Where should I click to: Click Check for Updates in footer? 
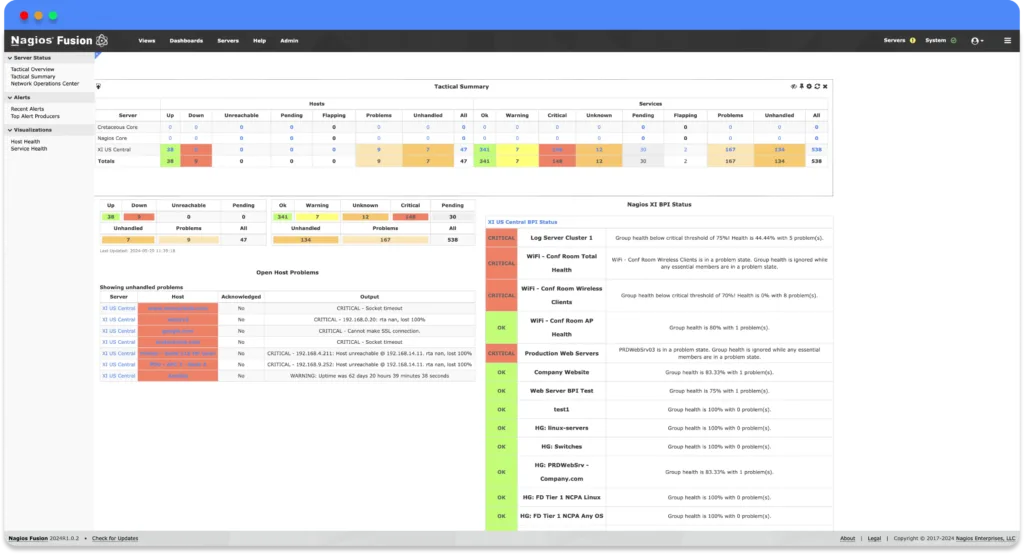point(115,538)
